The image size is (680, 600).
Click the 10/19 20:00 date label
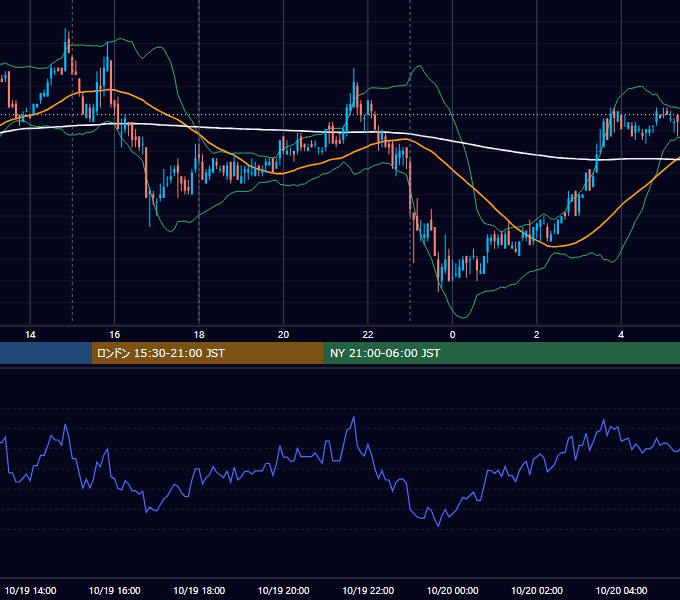point(284,590)
